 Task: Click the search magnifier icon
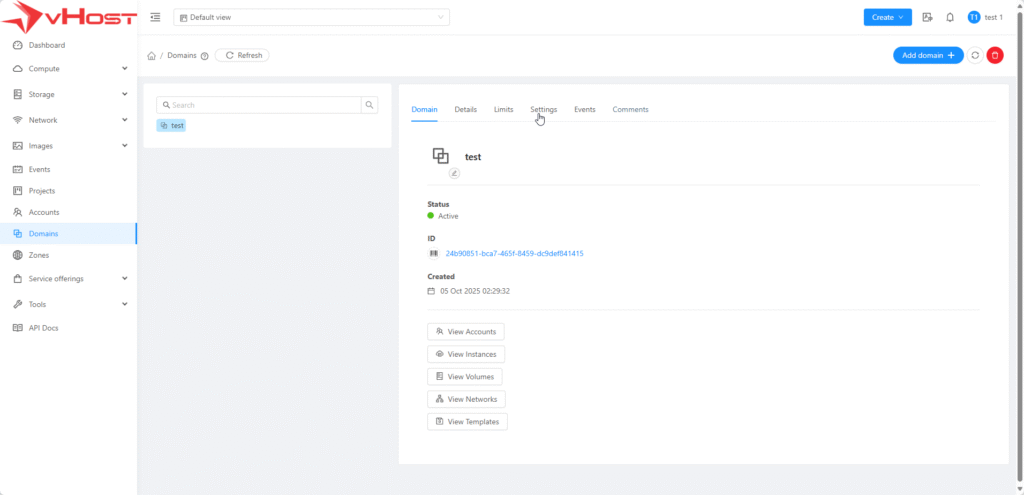click(369, 105)
